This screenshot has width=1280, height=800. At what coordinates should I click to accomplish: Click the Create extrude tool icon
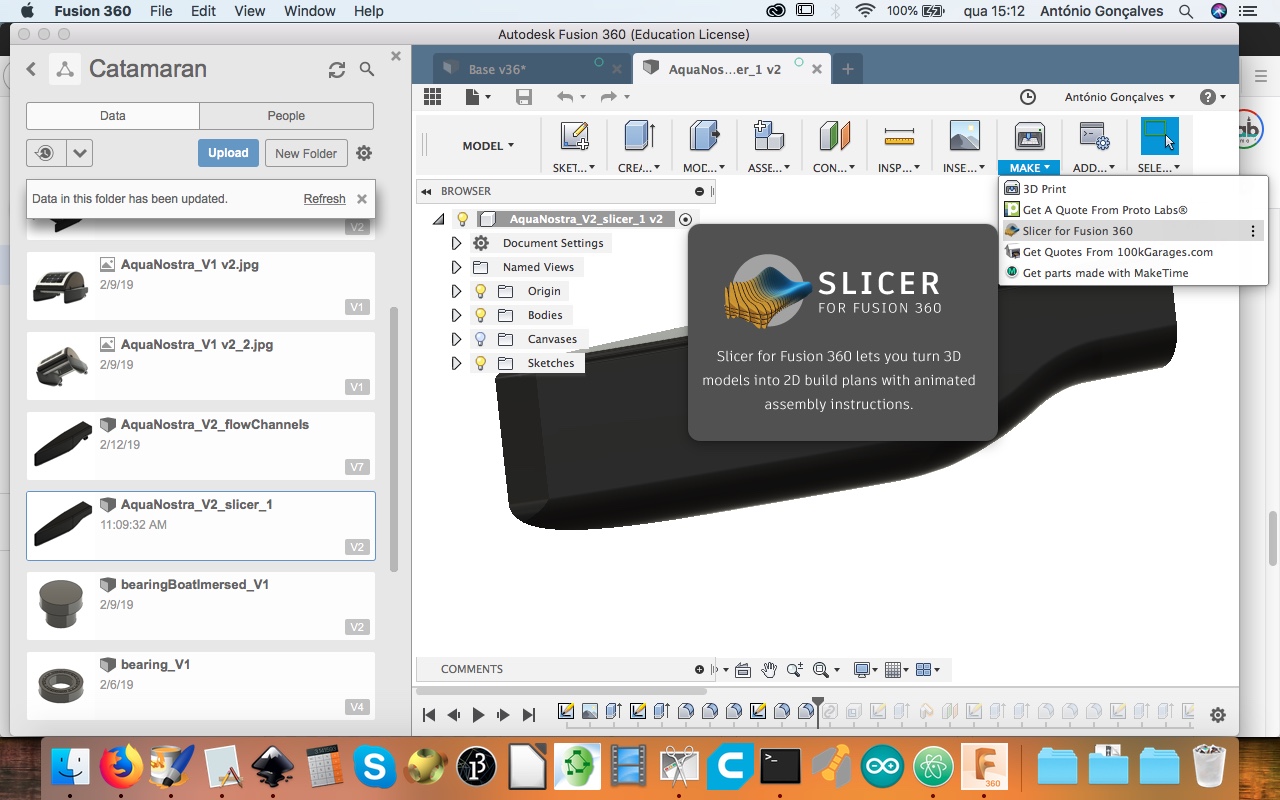point(639,136)
